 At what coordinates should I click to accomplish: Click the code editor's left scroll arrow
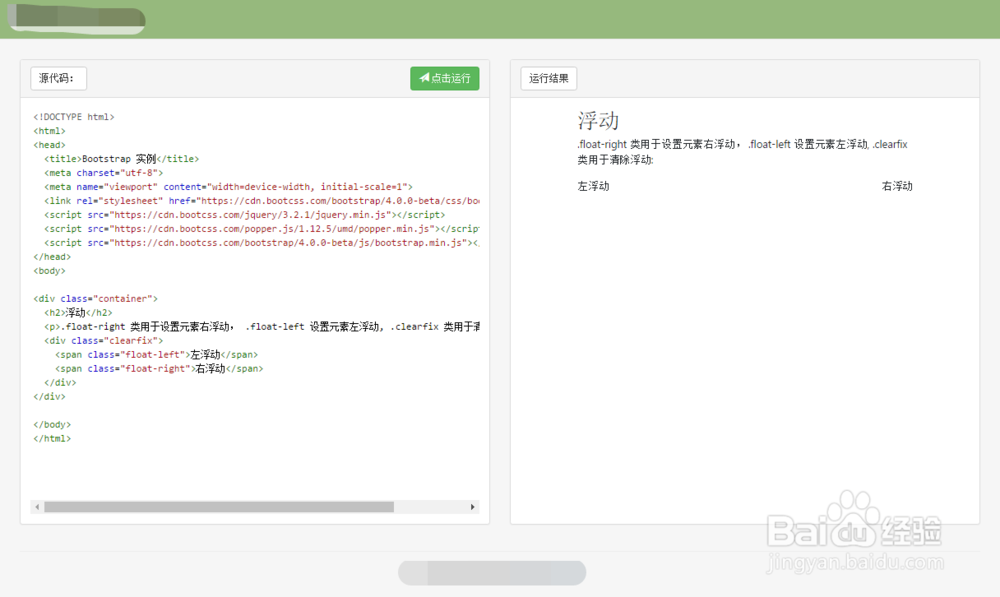(37, 507)
